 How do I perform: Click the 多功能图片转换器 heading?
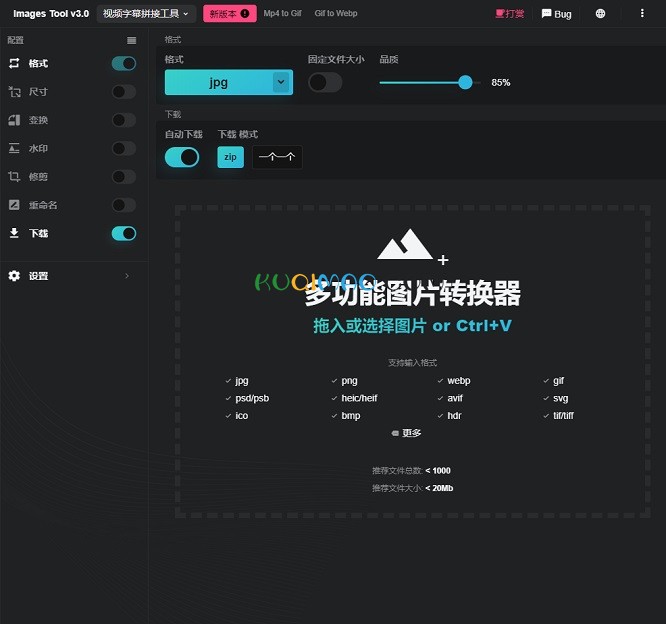[412, 294]
